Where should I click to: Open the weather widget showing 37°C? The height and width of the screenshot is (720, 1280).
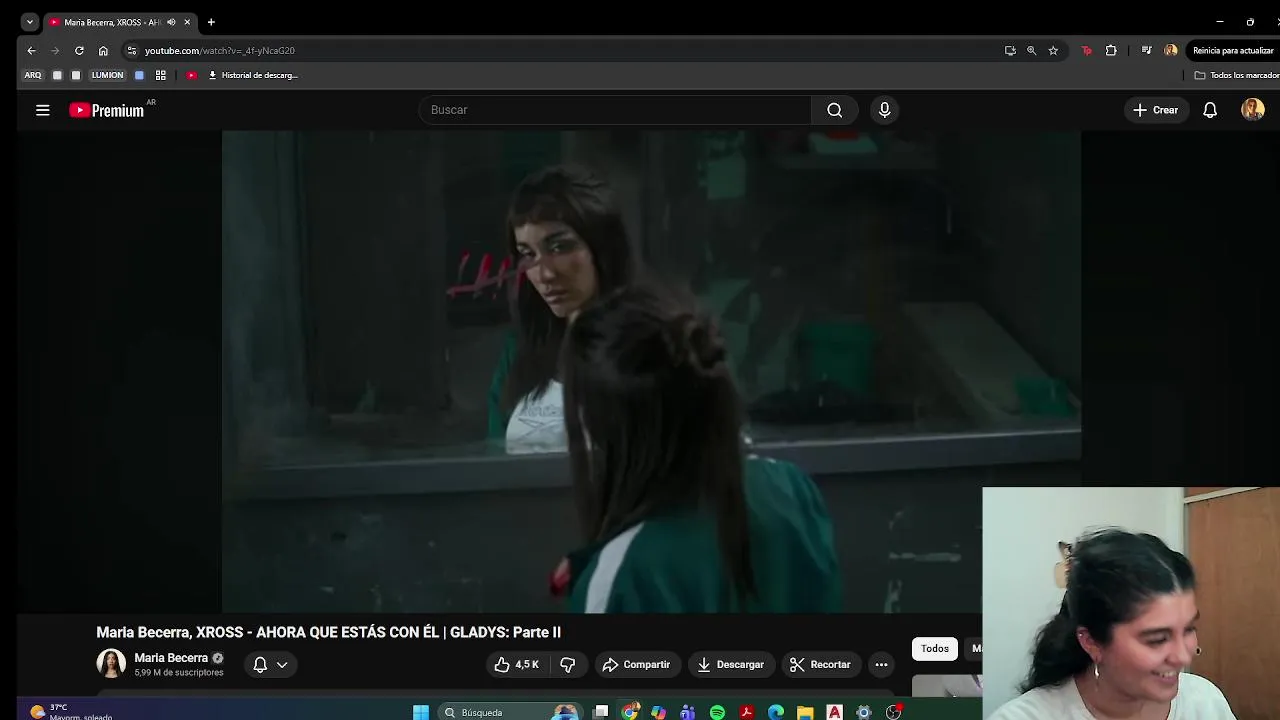(72, 712)
